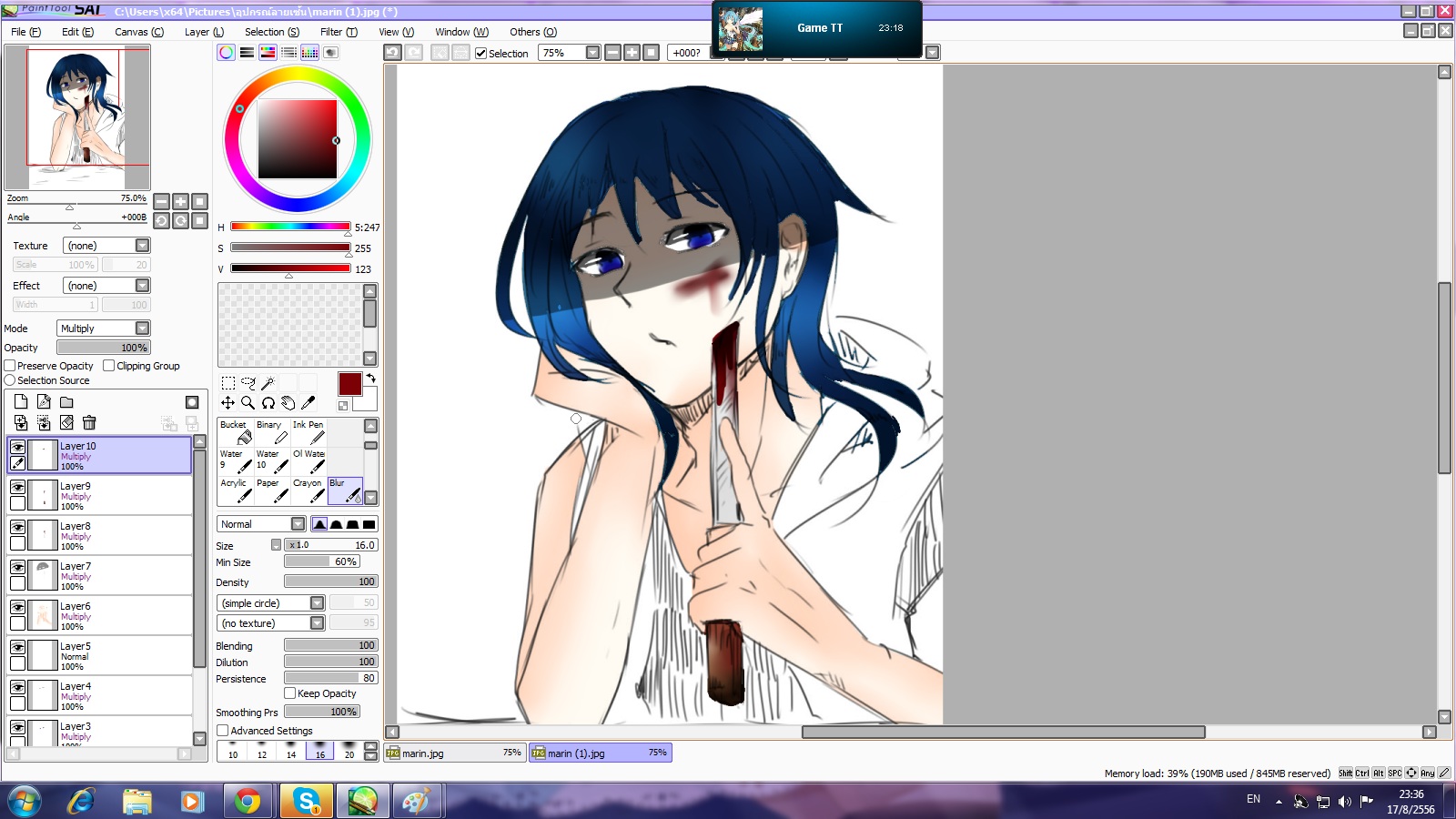1456x819 pixels.
Task: Select the Lasso tool
Action: coord(248,383)
